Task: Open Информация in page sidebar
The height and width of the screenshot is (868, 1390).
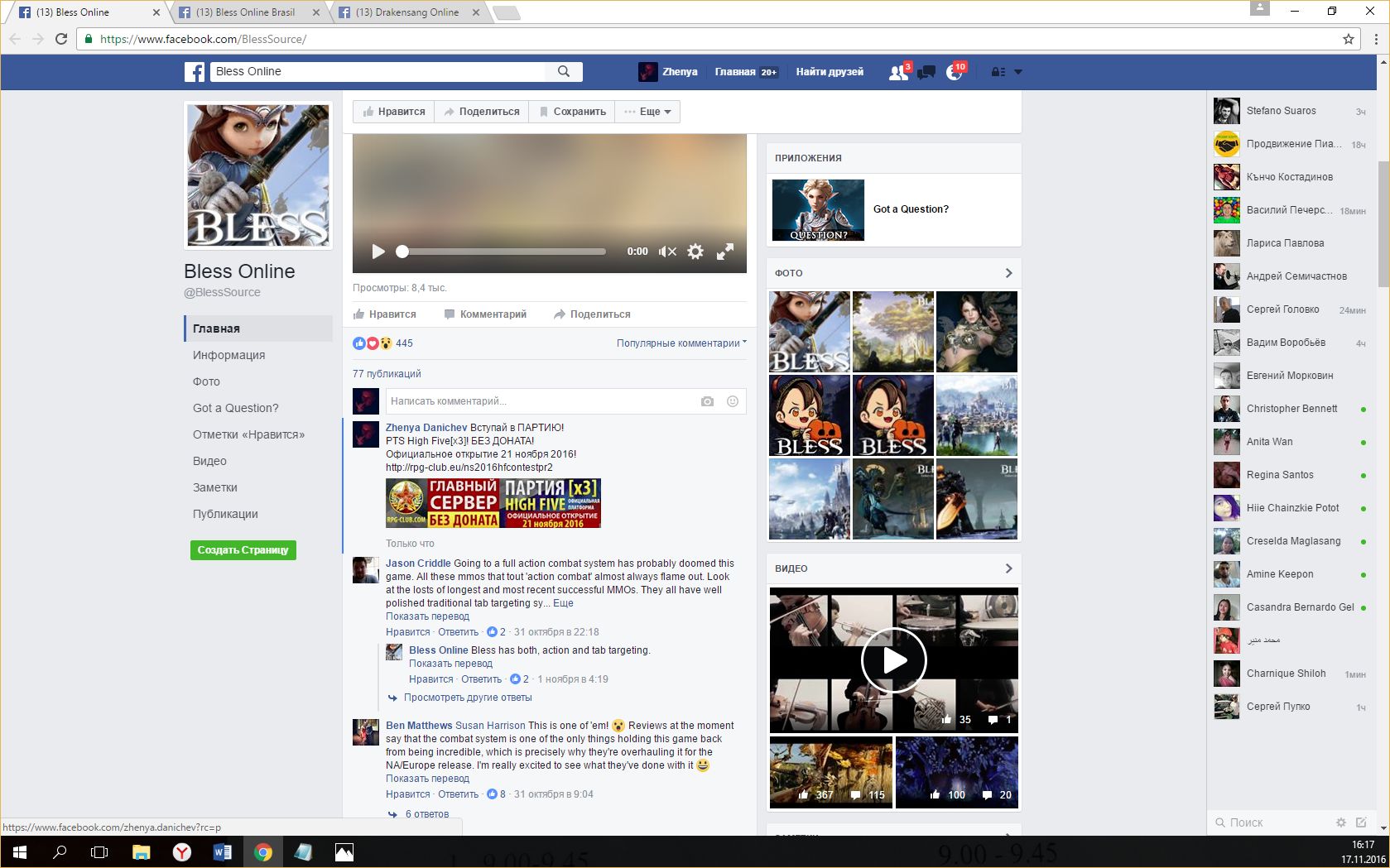Action: pyautogui.click(x=229, y=355)
